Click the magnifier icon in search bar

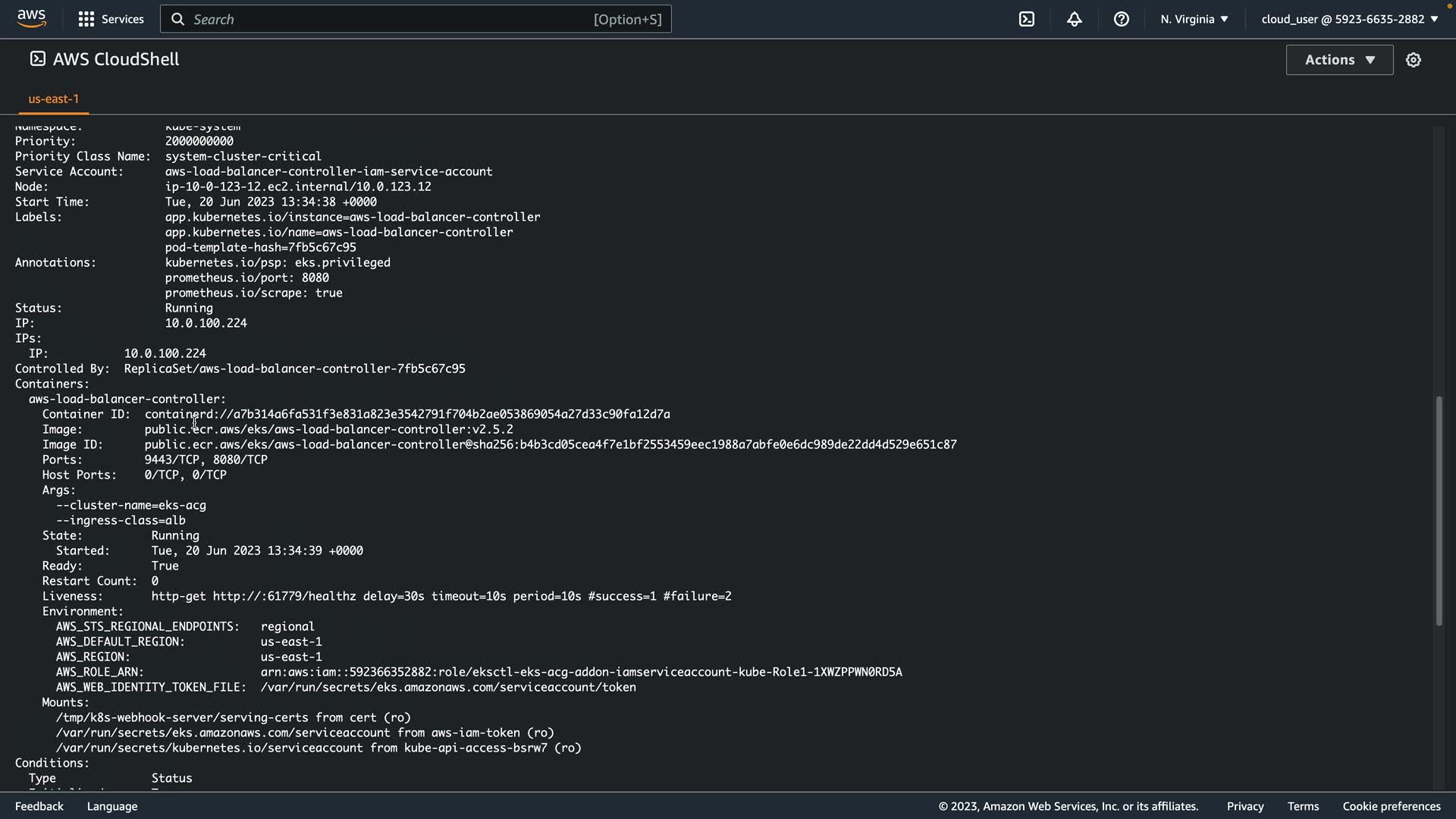pyautogui.click(x=177, y=19)
